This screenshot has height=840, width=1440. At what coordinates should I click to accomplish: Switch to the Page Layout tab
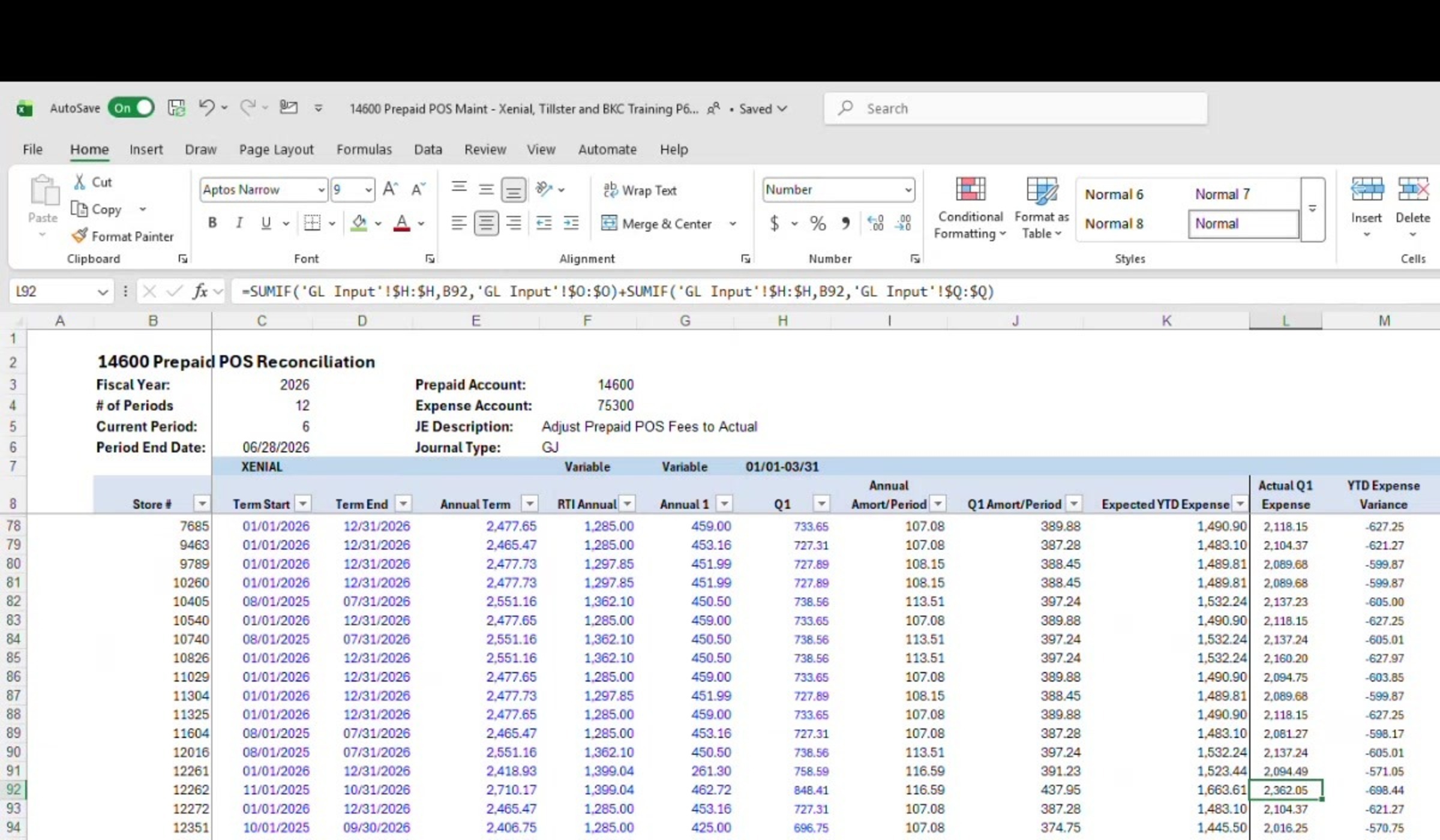tap(276, 149)
